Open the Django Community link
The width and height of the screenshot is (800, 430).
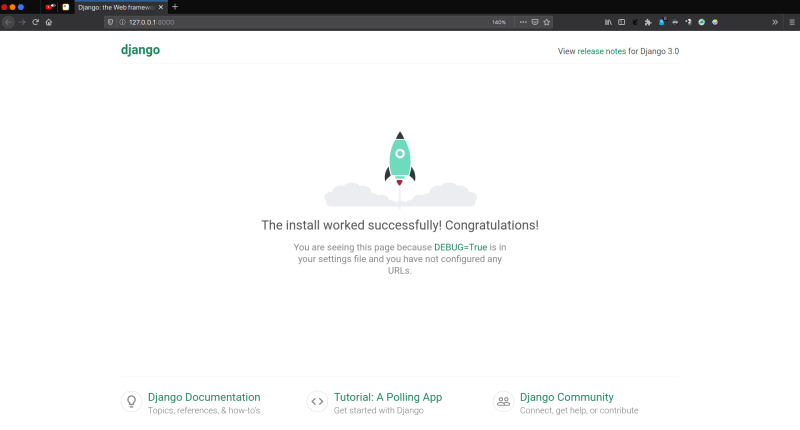tap(566, 397)
